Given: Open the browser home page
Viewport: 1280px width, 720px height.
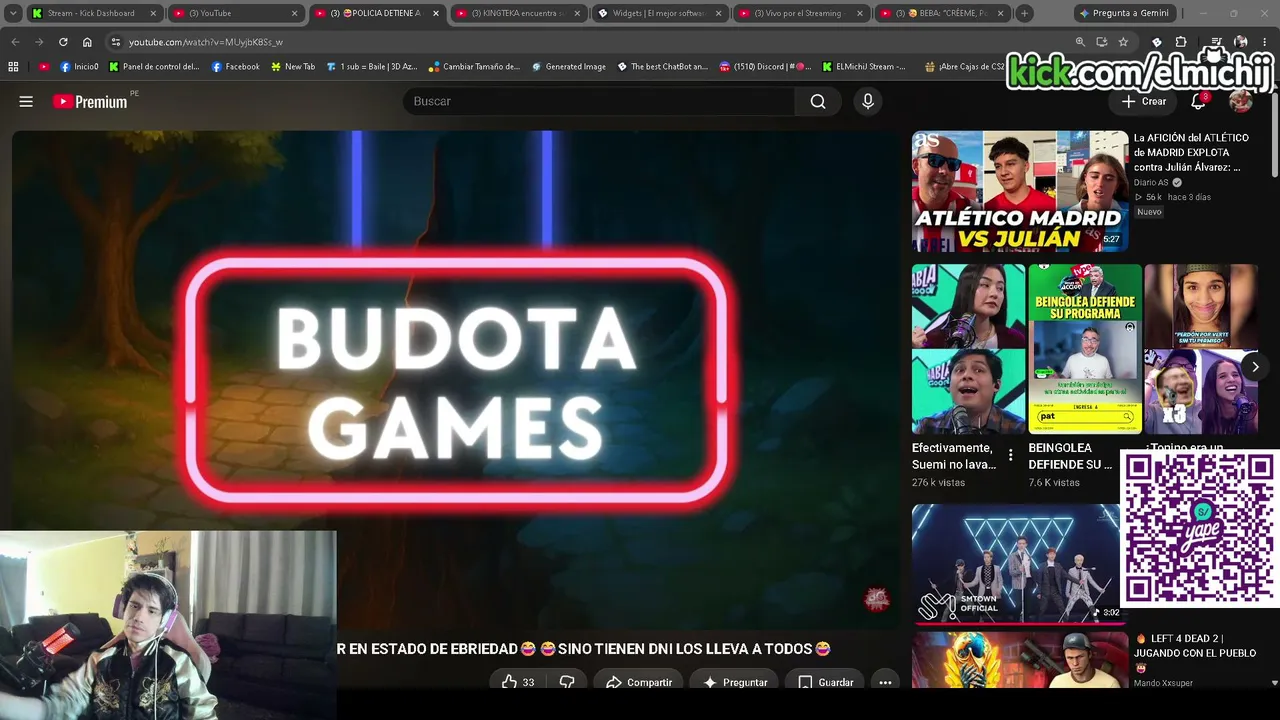Looking at the screenshot, I should tap(87, 42).
